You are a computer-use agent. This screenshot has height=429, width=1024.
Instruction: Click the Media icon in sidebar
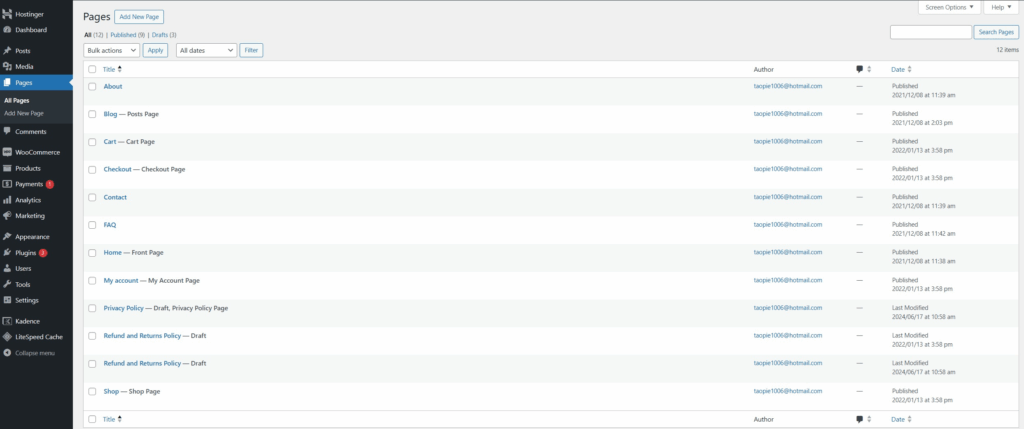7,66
